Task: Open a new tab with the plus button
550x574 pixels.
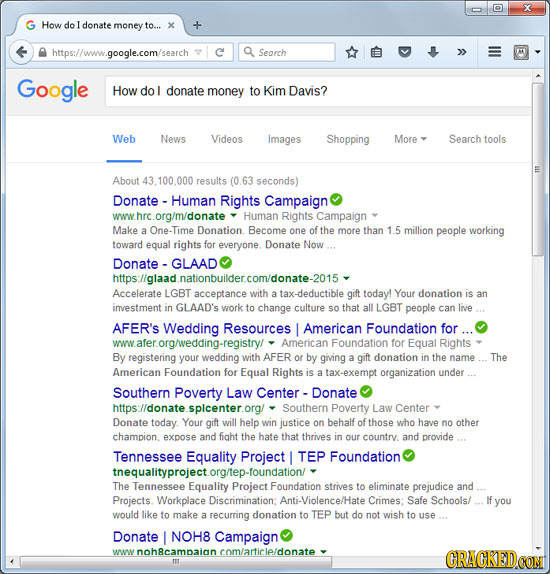Action: [197, 25]
